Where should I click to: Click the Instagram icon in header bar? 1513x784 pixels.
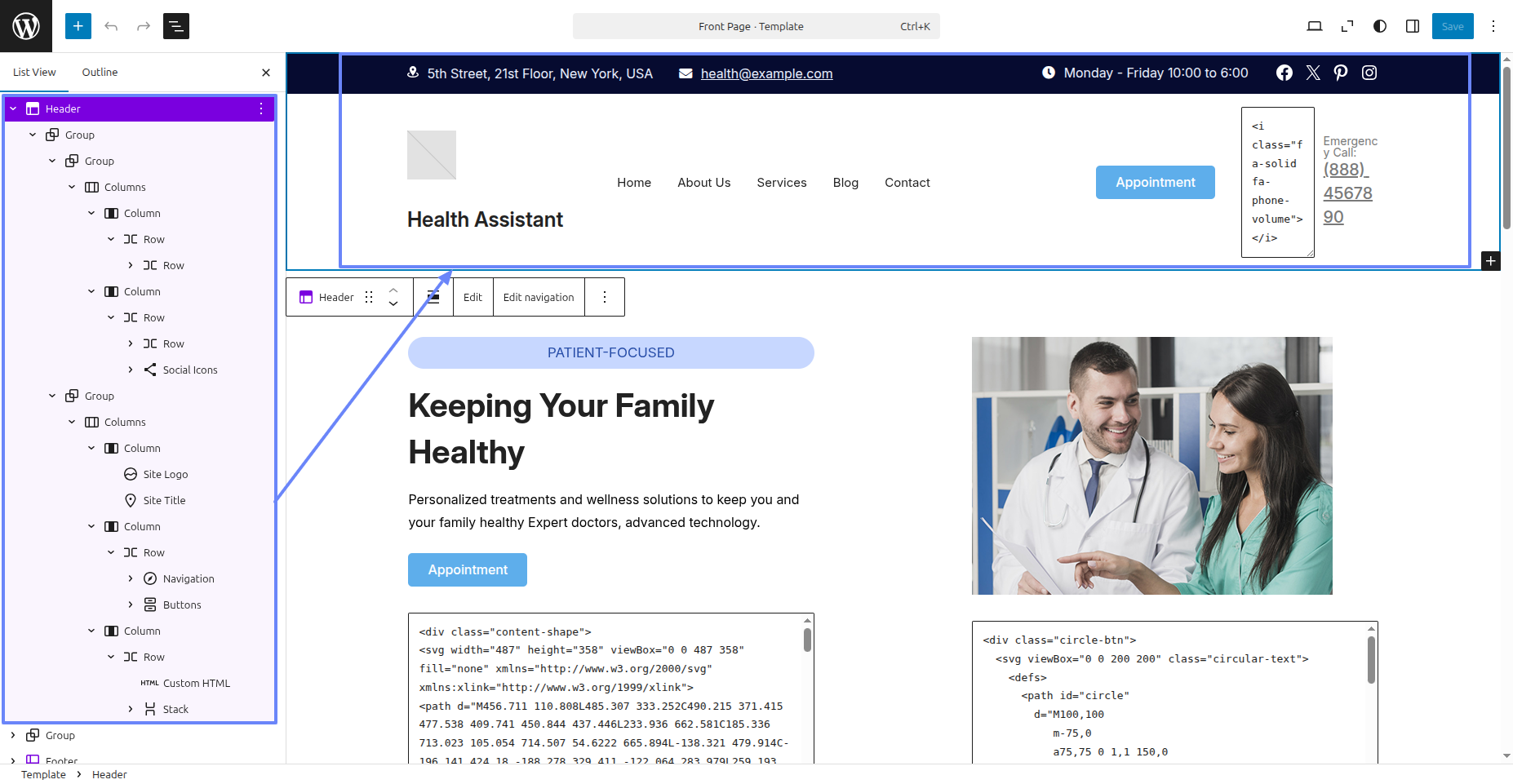(1369, 73)
